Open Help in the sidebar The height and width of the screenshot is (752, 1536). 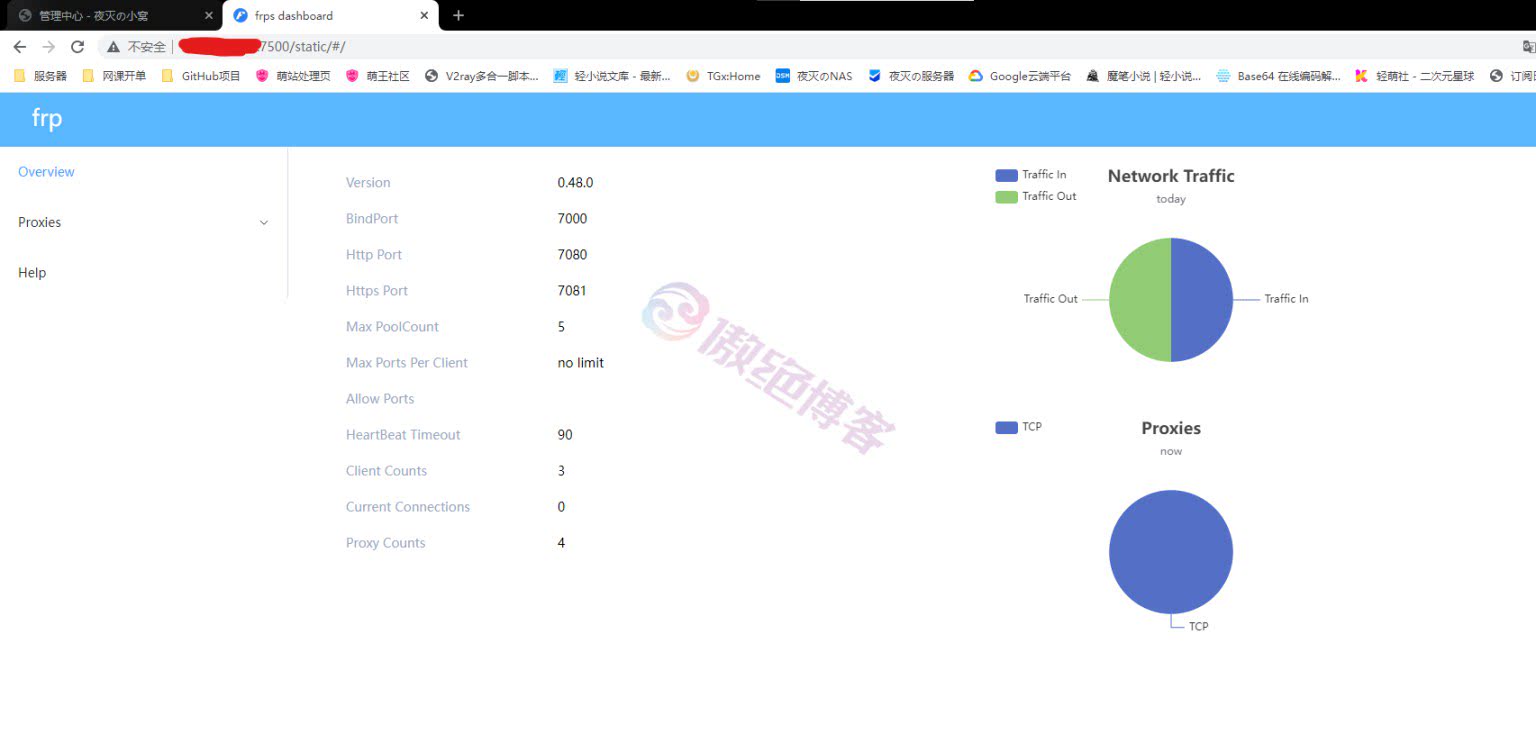pyautogui.click(x=32, y=272)
